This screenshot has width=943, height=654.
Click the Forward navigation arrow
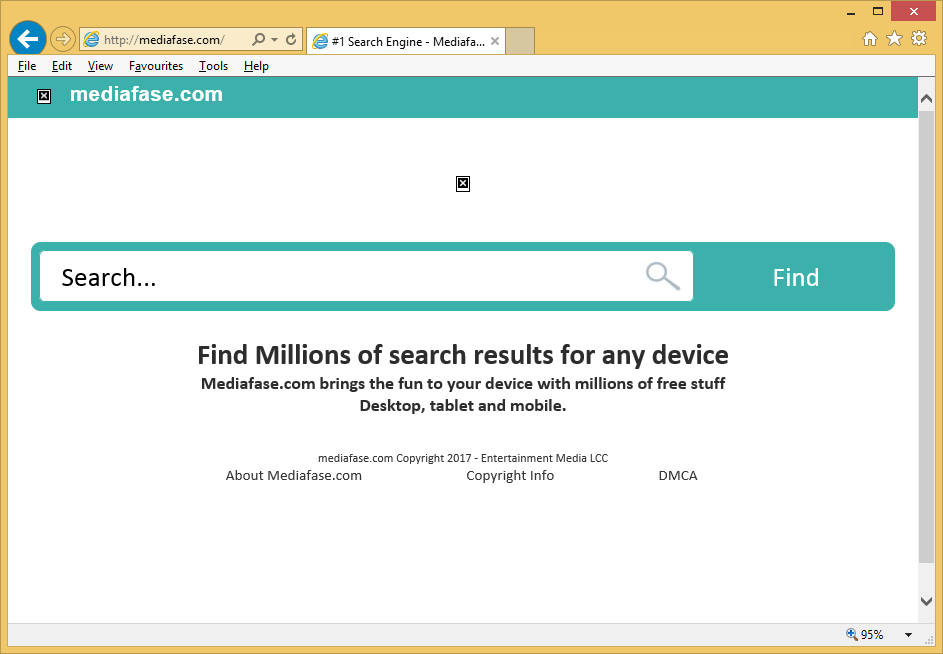pyautogui.click(x=62, y=40)
